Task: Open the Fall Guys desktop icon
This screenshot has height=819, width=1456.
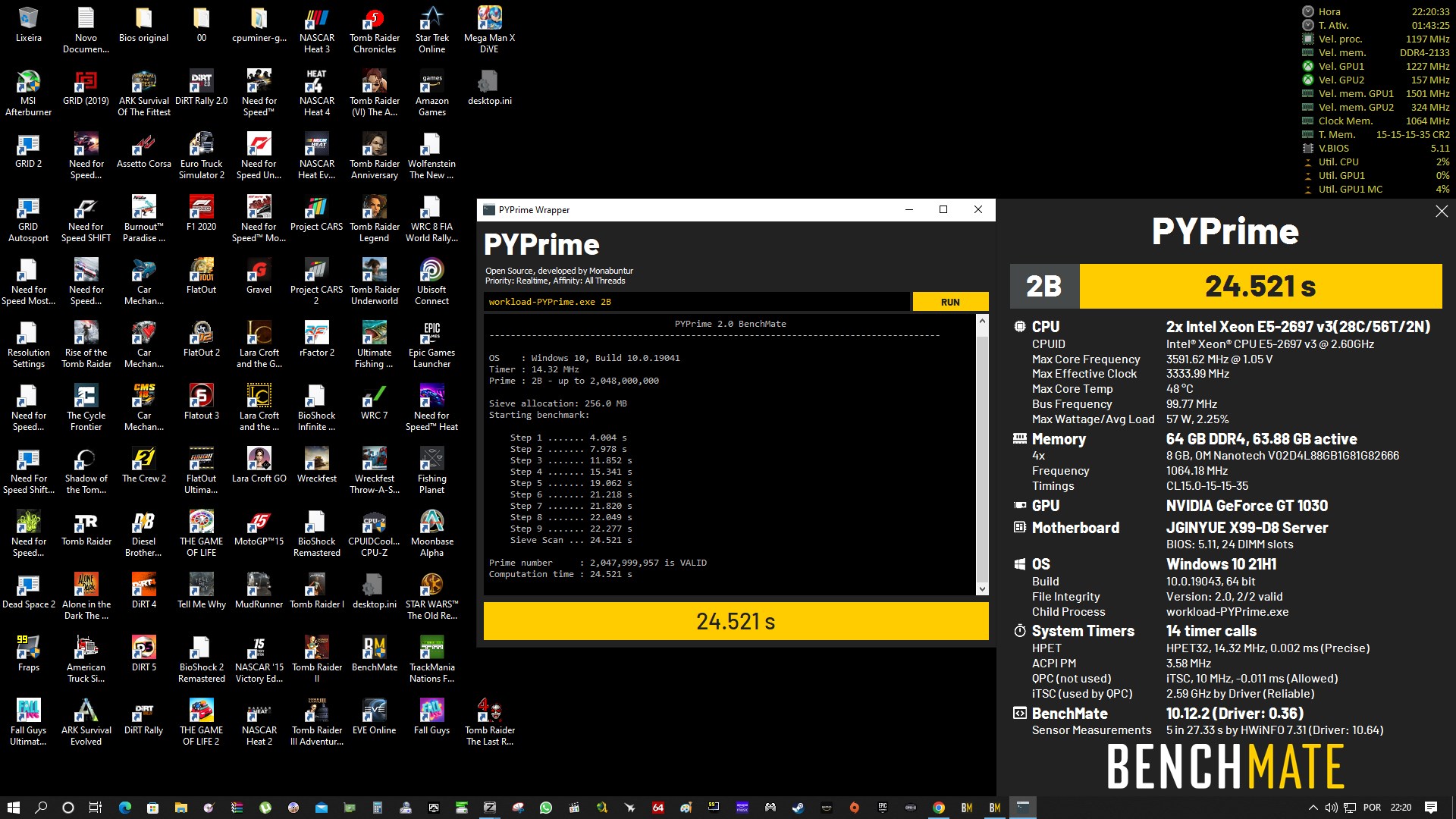Action: pos(431,717)
